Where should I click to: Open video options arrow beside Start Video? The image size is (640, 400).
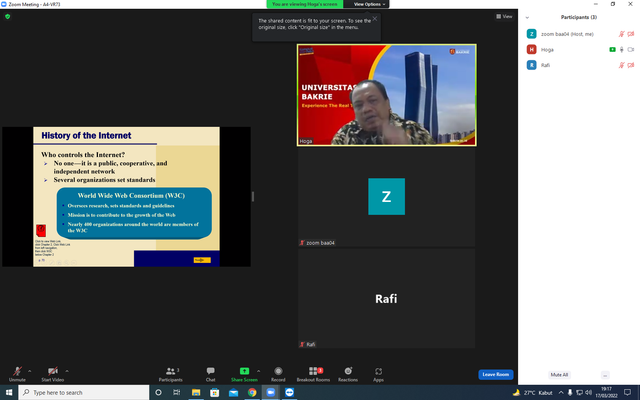click(x=67, y=371)
